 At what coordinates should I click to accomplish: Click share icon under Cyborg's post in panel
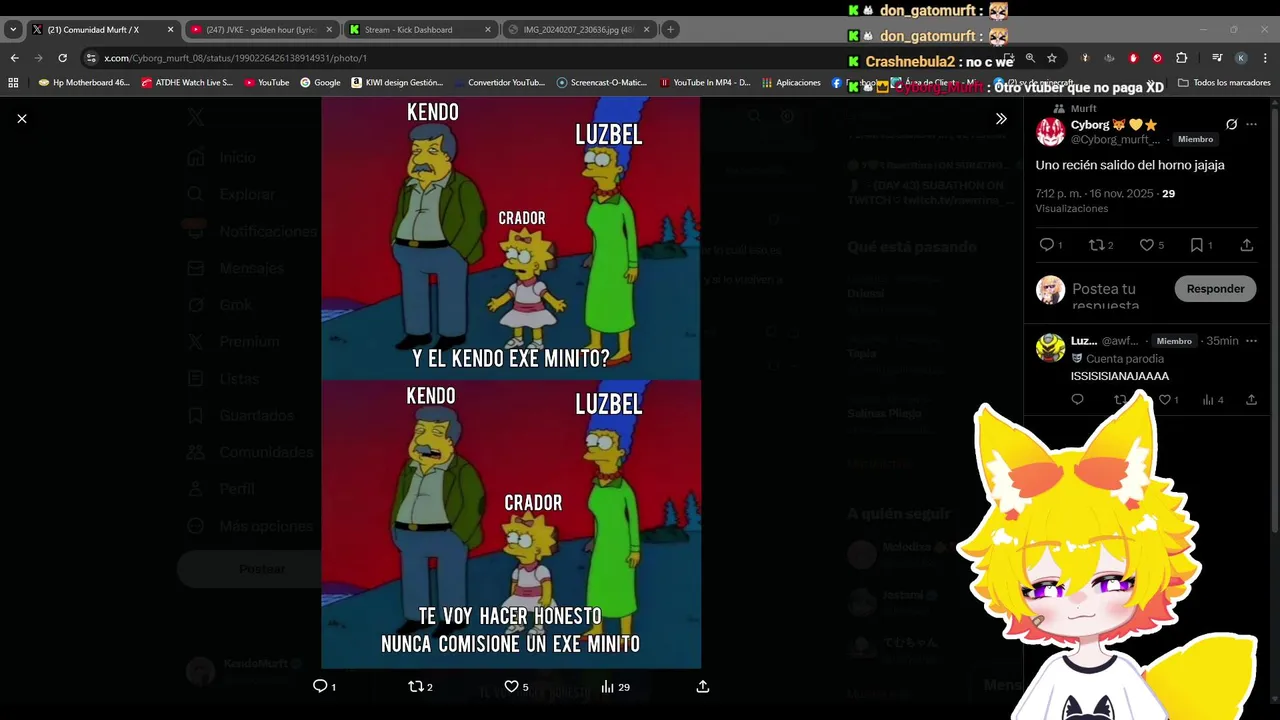(1246, 245)
